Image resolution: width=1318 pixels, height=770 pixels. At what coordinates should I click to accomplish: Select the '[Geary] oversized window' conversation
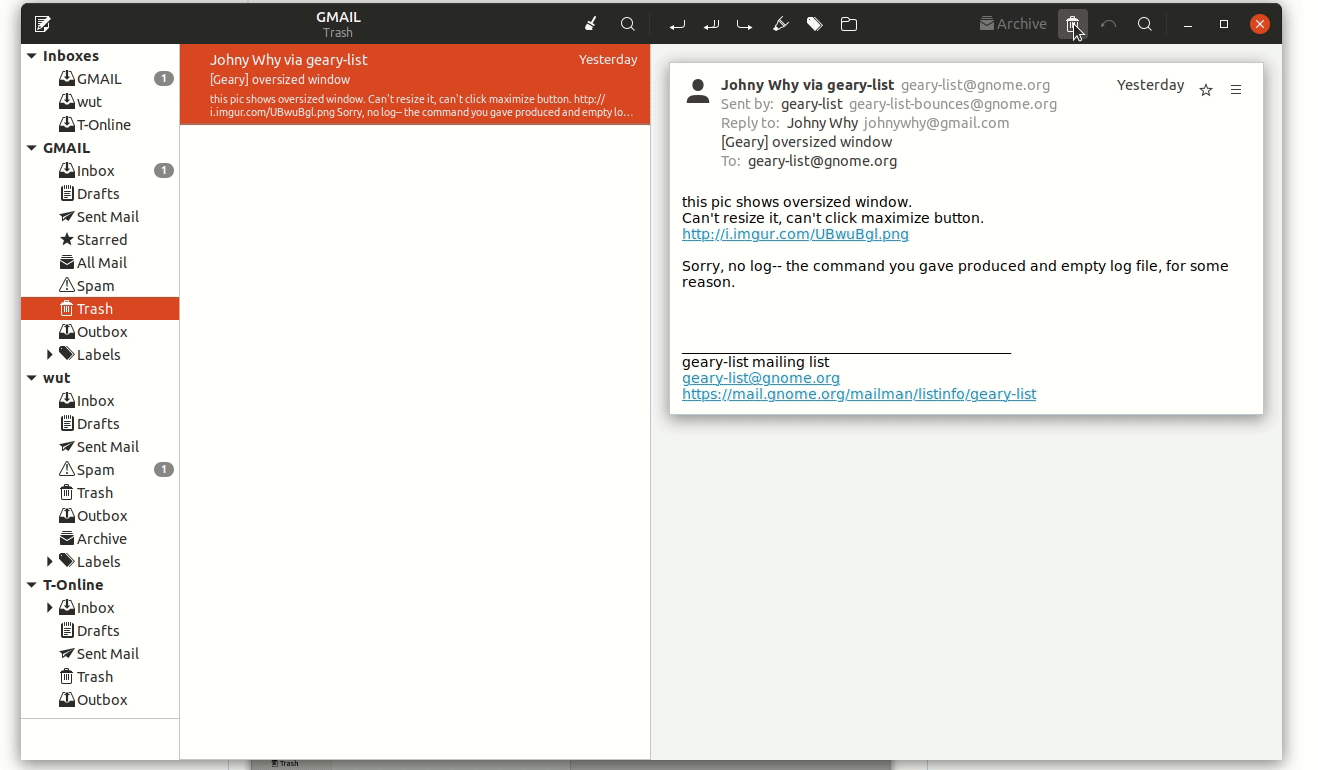click(x=415, y=85)
